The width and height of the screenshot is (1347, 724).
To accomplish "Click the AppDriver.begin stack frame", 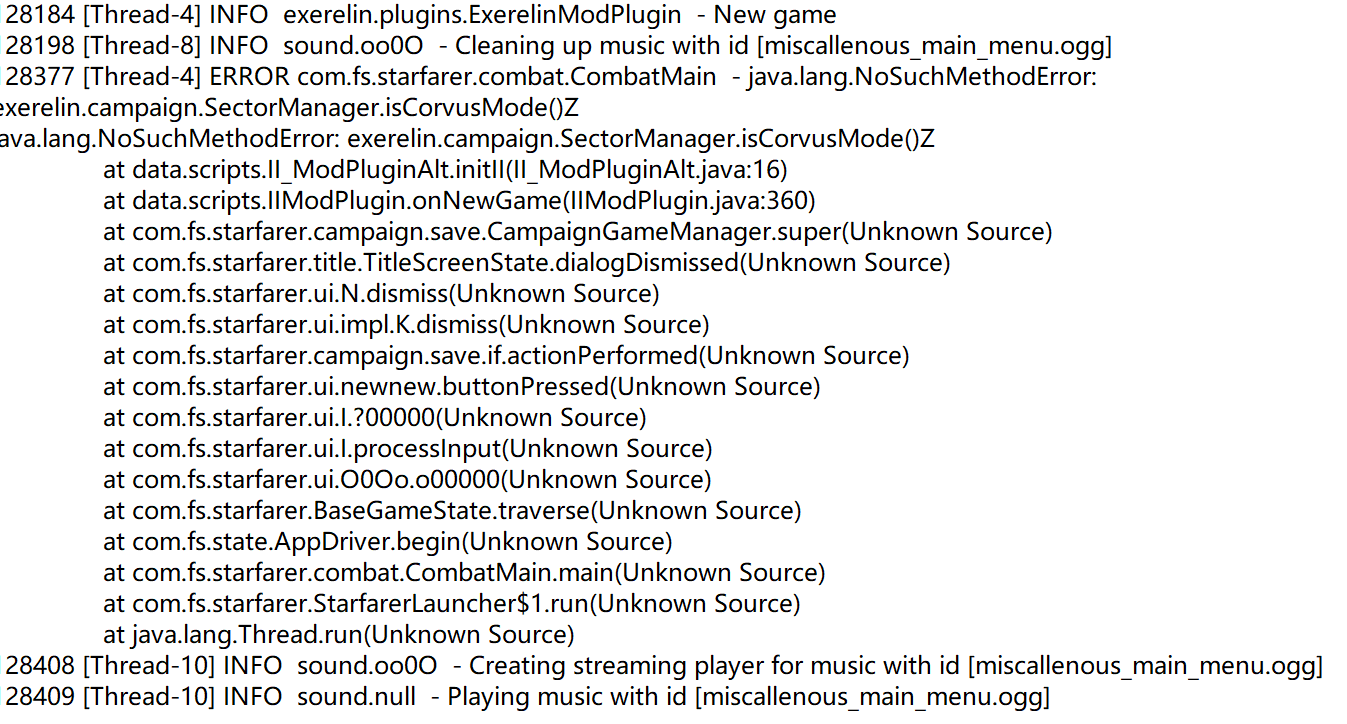I will (387, 542).
